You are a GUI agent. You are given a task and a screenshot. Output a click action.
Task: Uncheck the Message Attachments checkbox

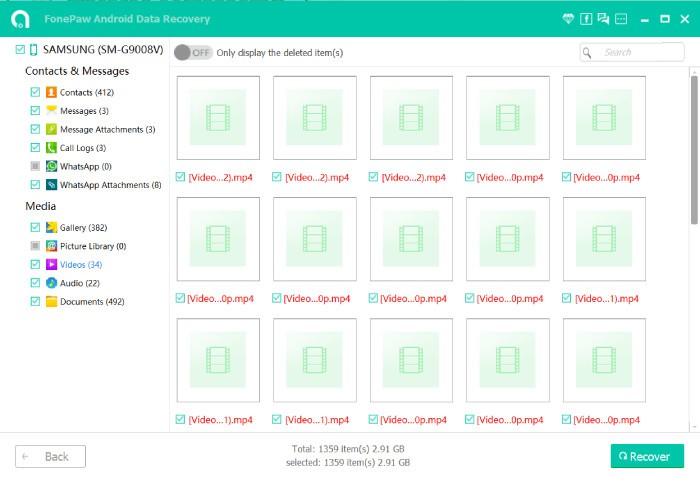tap(35, 130)
